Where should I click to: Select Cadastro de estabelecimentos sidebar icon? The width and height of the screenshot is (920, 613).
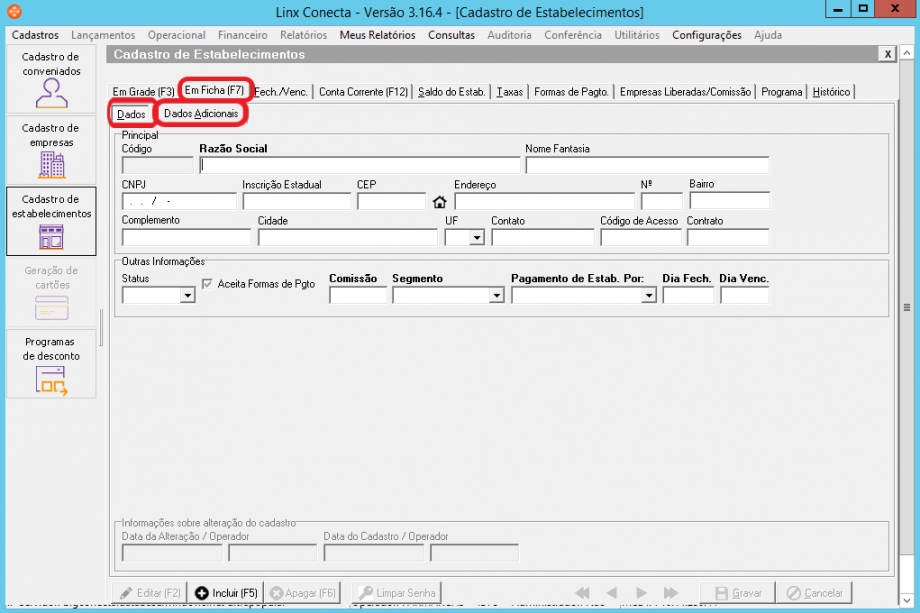[51, 235]
